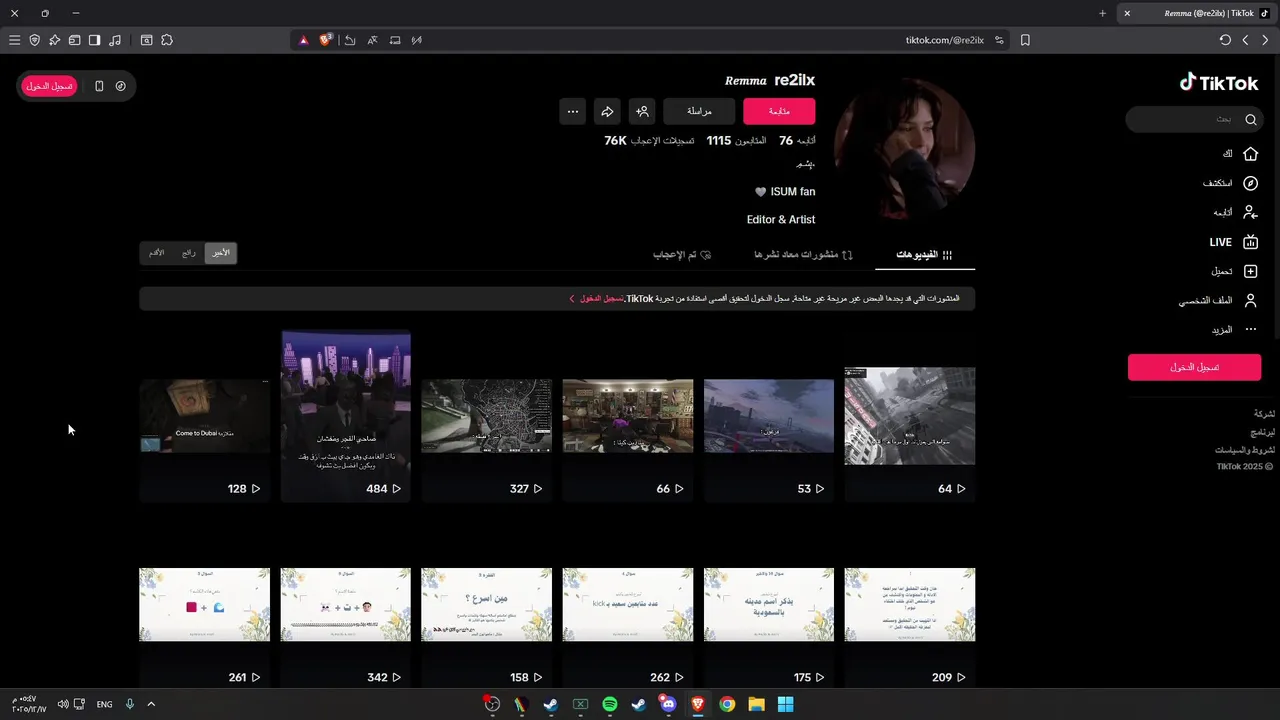Screen dimensions: 1280x720
Task: Click the address bar showing tiktok.com/@re2ilx
Action: pyautogui.click(x=944, y=40)
